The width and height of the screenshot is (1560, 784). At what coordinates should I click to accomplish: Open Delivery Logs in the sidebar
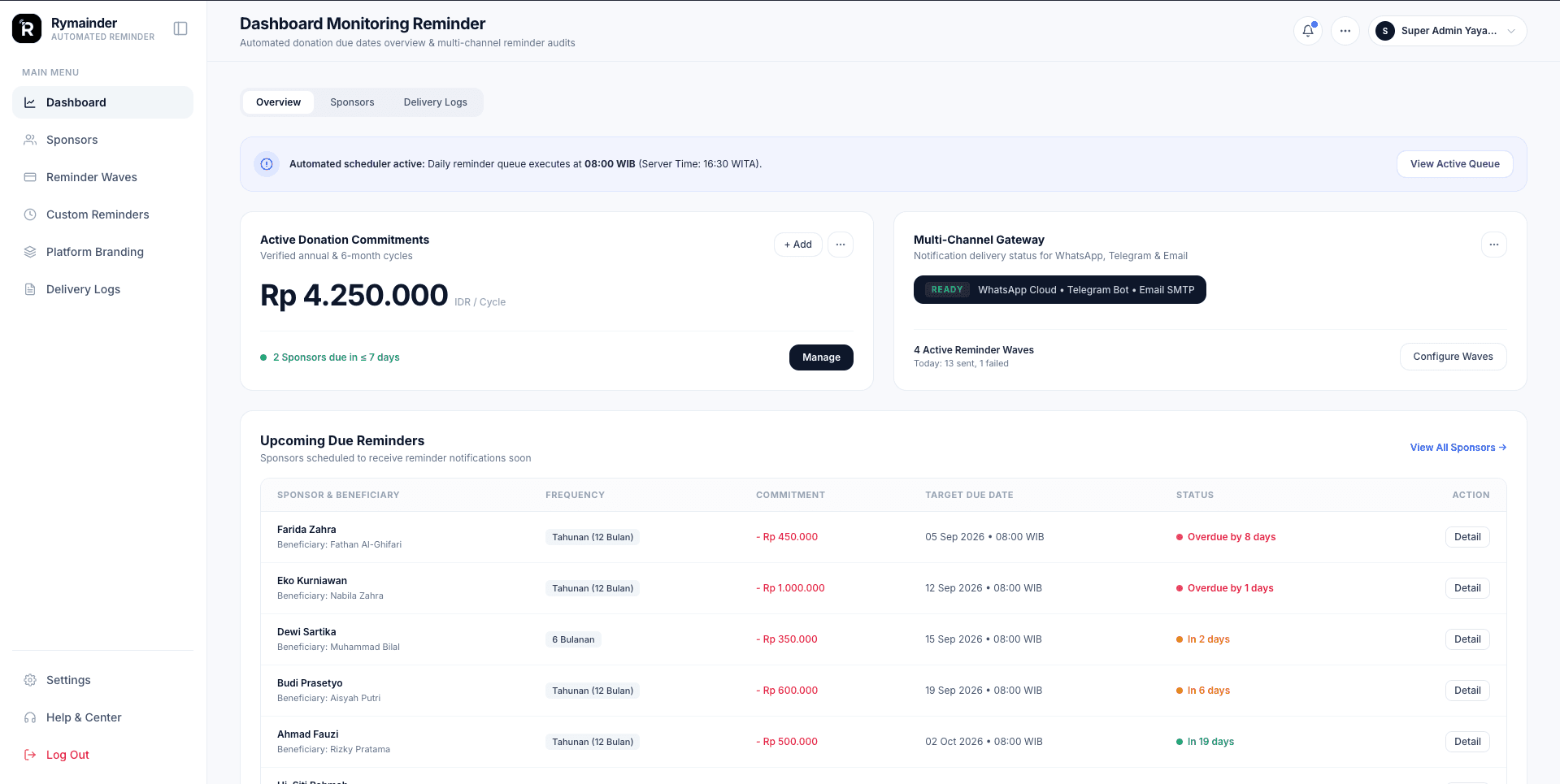pos(102,289)
